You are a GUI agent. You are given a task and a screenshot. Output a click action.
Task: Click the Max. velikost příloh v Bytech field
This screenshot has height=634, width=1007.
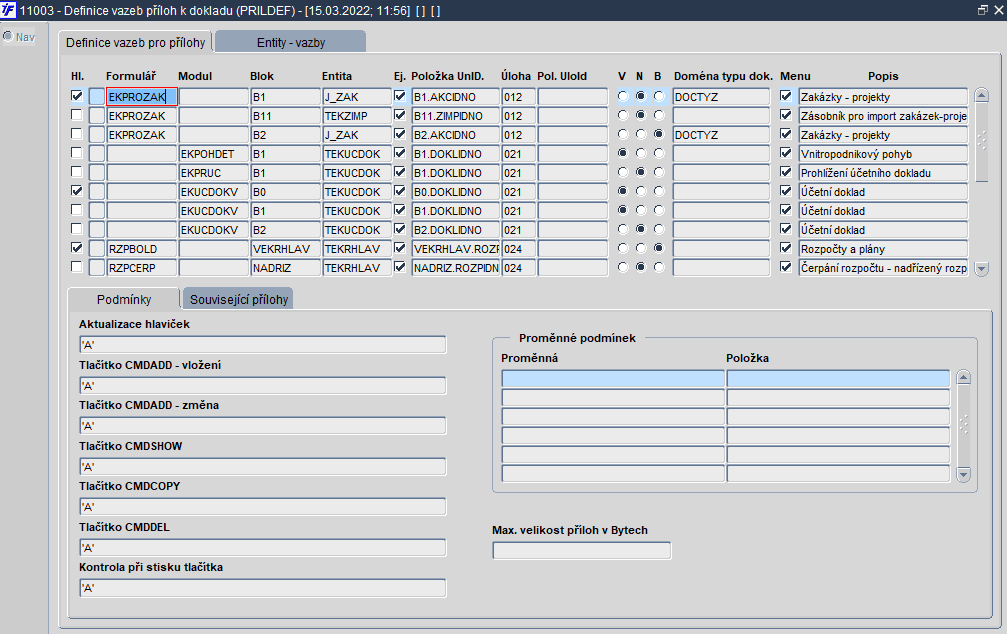[581, 550]
